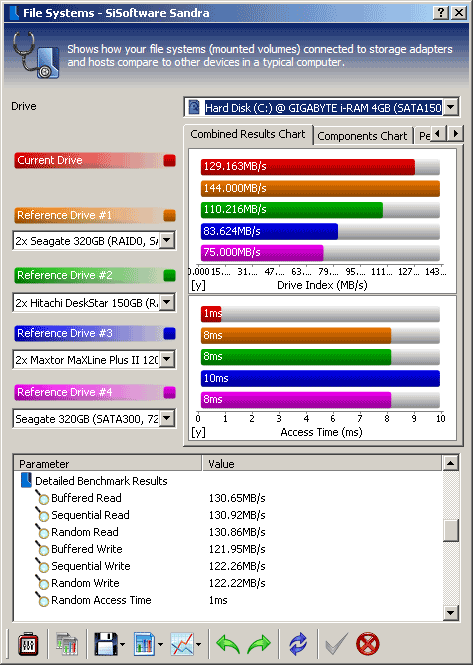This screenshot has width=473, height=665.
Task: Toggle Reference Drive #1 orange color box
Action: (x=169, y=215)
